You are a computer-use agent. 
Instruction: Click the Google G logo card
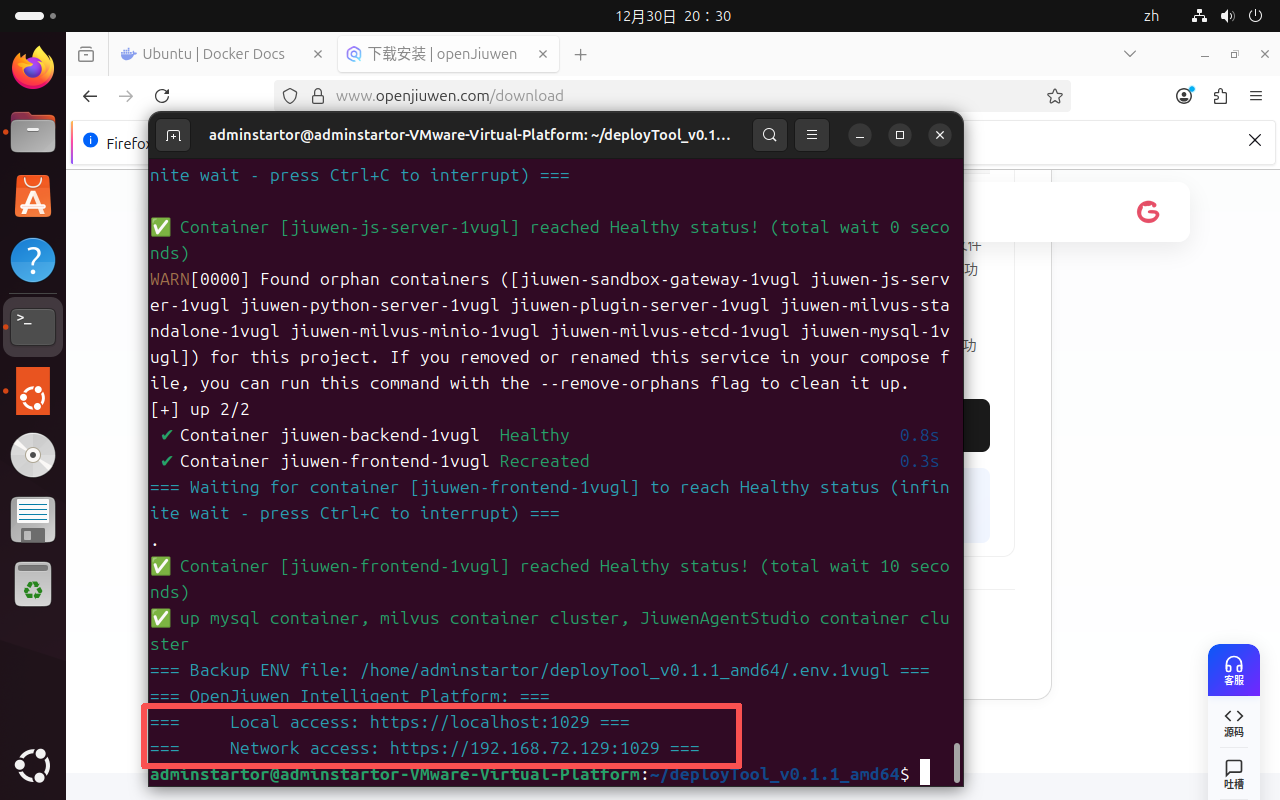[x=1147, y=212]
